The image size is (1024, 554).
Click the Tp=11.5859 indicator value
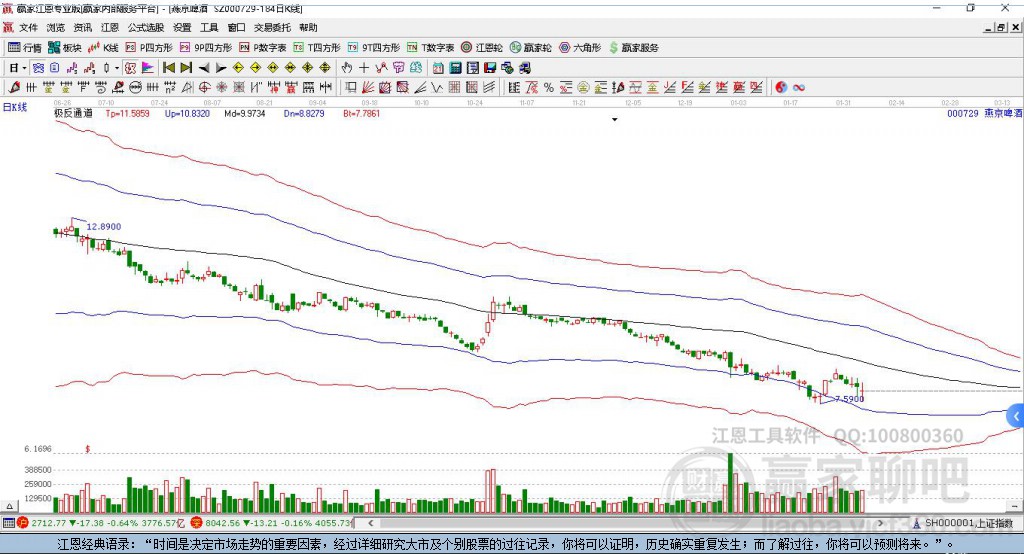[127, 113]
